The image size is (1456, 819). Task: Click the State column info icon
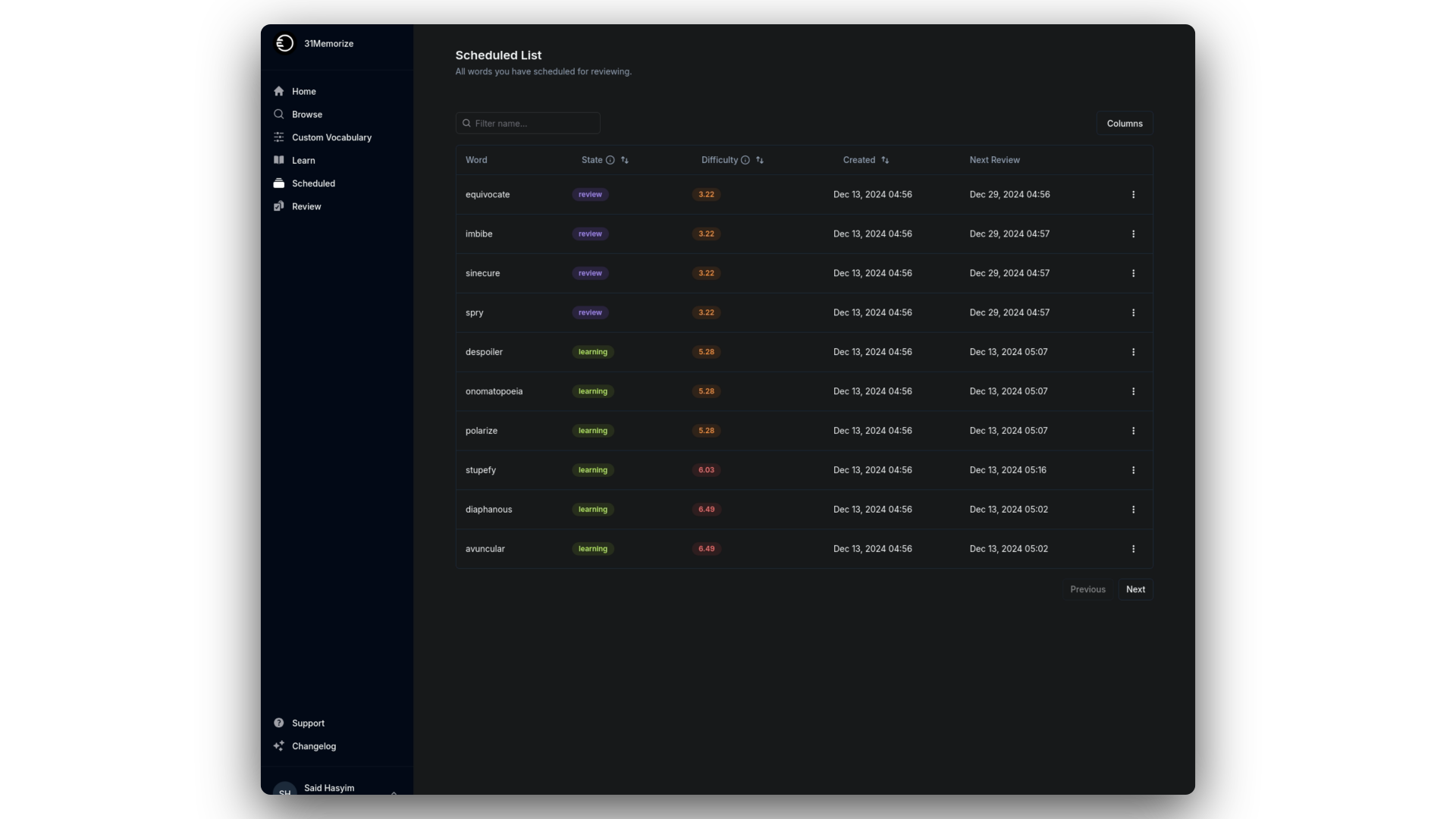click(610, 160)
